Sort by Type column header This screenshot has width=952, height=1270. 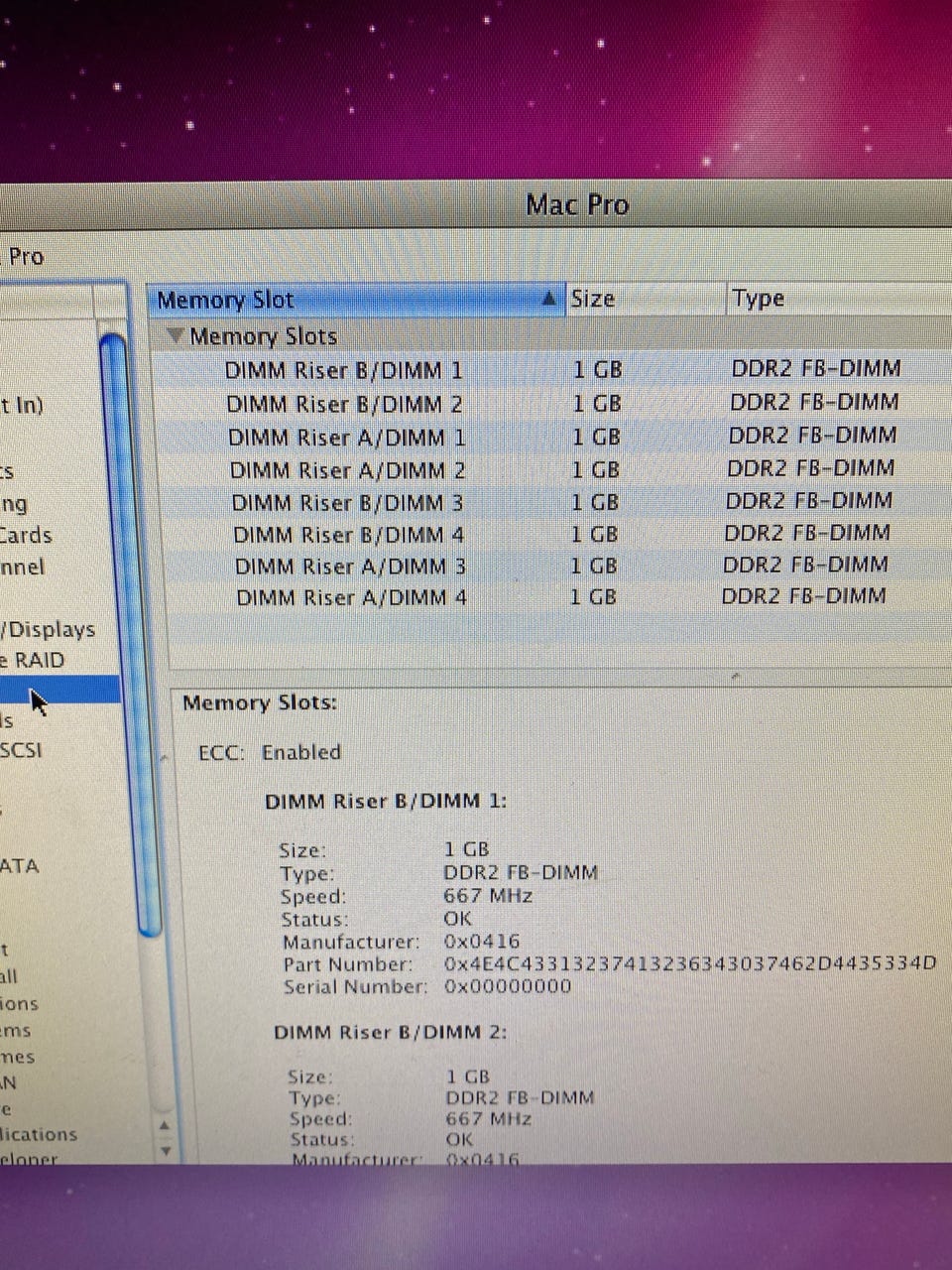point(840,298)
